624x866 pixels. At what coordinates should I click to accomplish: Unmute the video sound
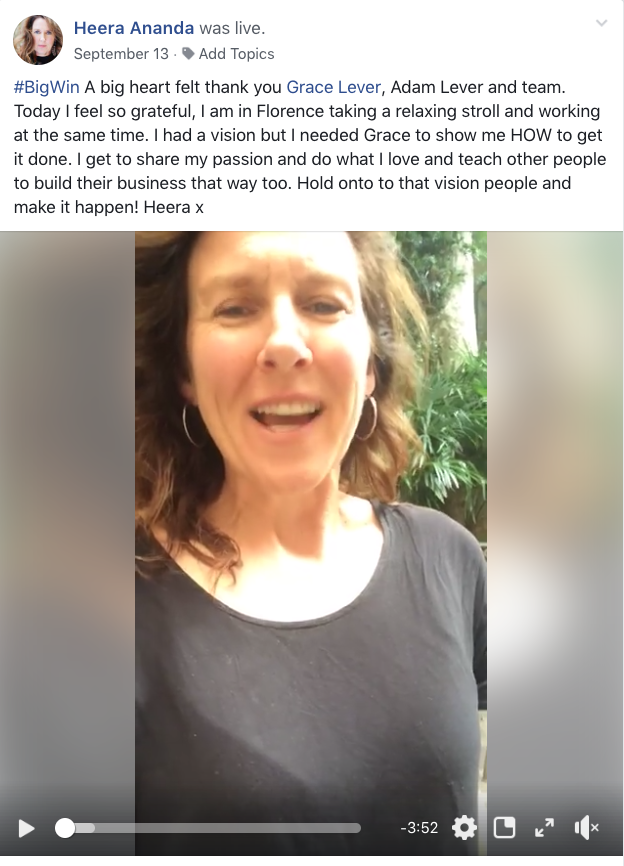tap(586, 827)
